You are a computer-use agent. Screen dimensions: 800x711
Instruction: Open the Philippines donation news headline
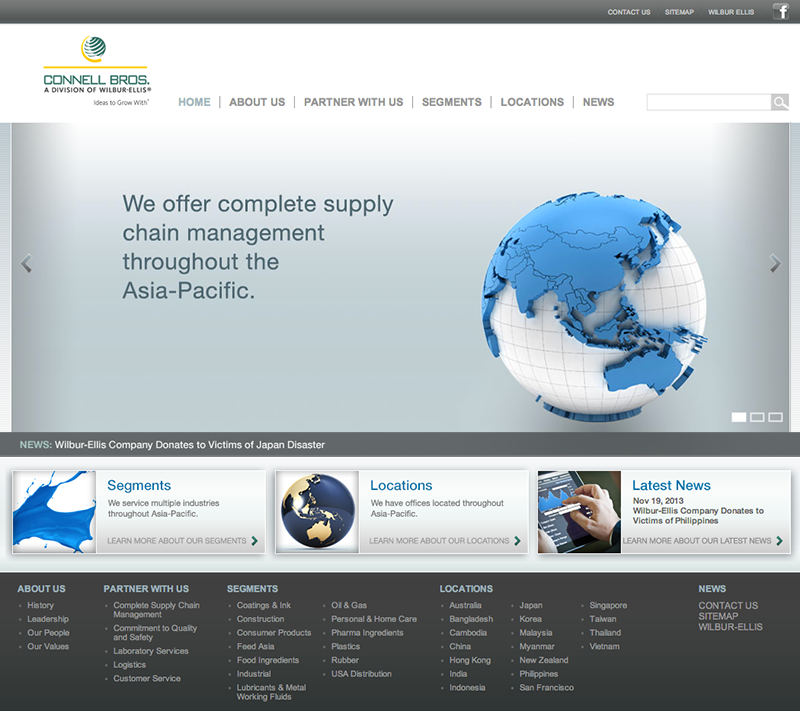(698, 516)
